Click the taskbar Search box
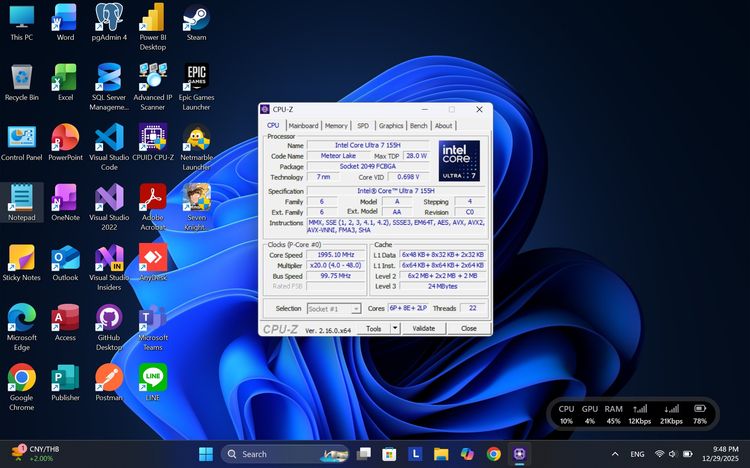The width and height of the screenshot is (750, 468). tap(286, 454)
